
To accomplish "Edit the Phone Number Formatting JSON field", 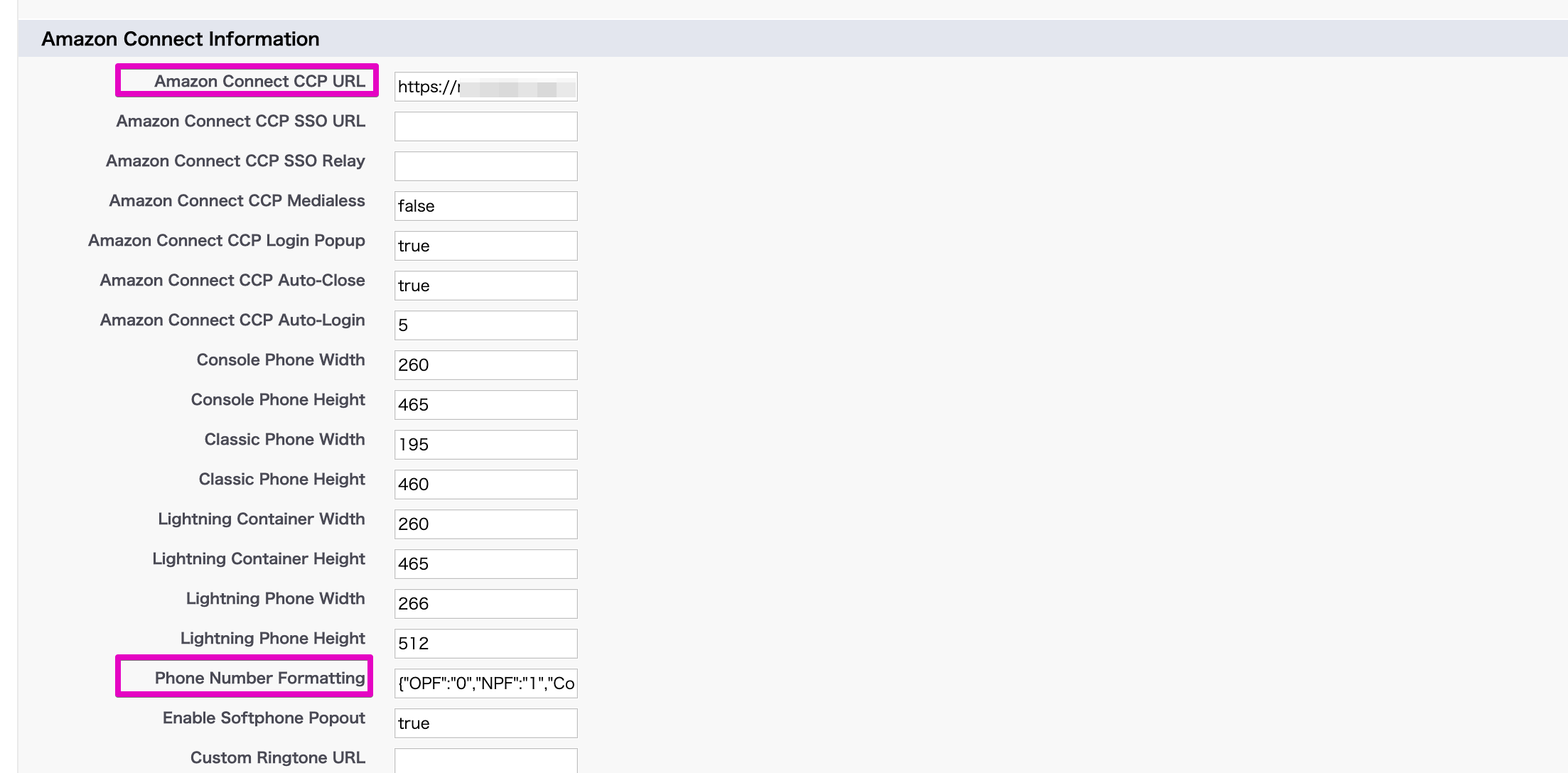I will pyautogui.click(x=486, y=683).
